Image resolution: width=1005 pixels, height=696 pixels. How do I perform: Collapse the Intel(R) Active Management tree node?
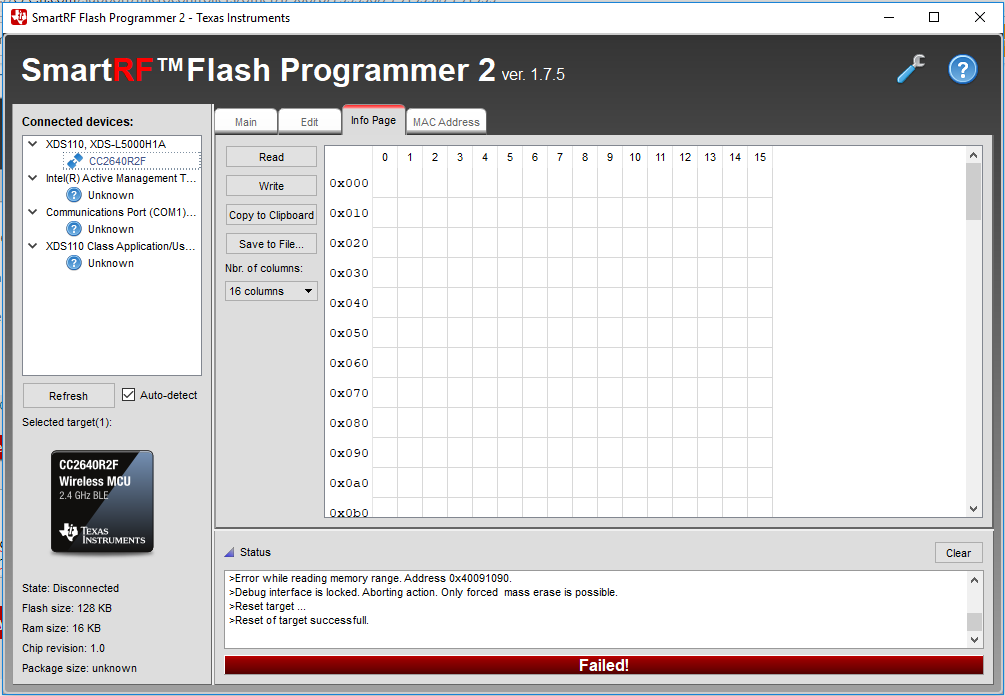click(x=33, y=178)
